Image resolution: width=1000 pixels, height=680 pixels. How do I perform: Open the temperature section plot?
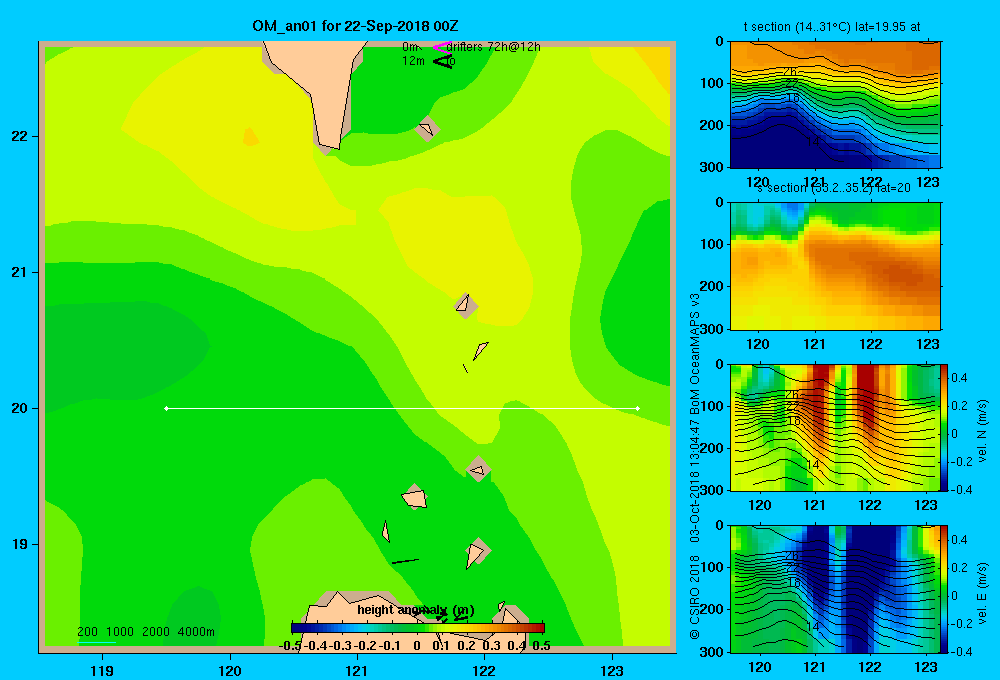(x=835, y=105)
